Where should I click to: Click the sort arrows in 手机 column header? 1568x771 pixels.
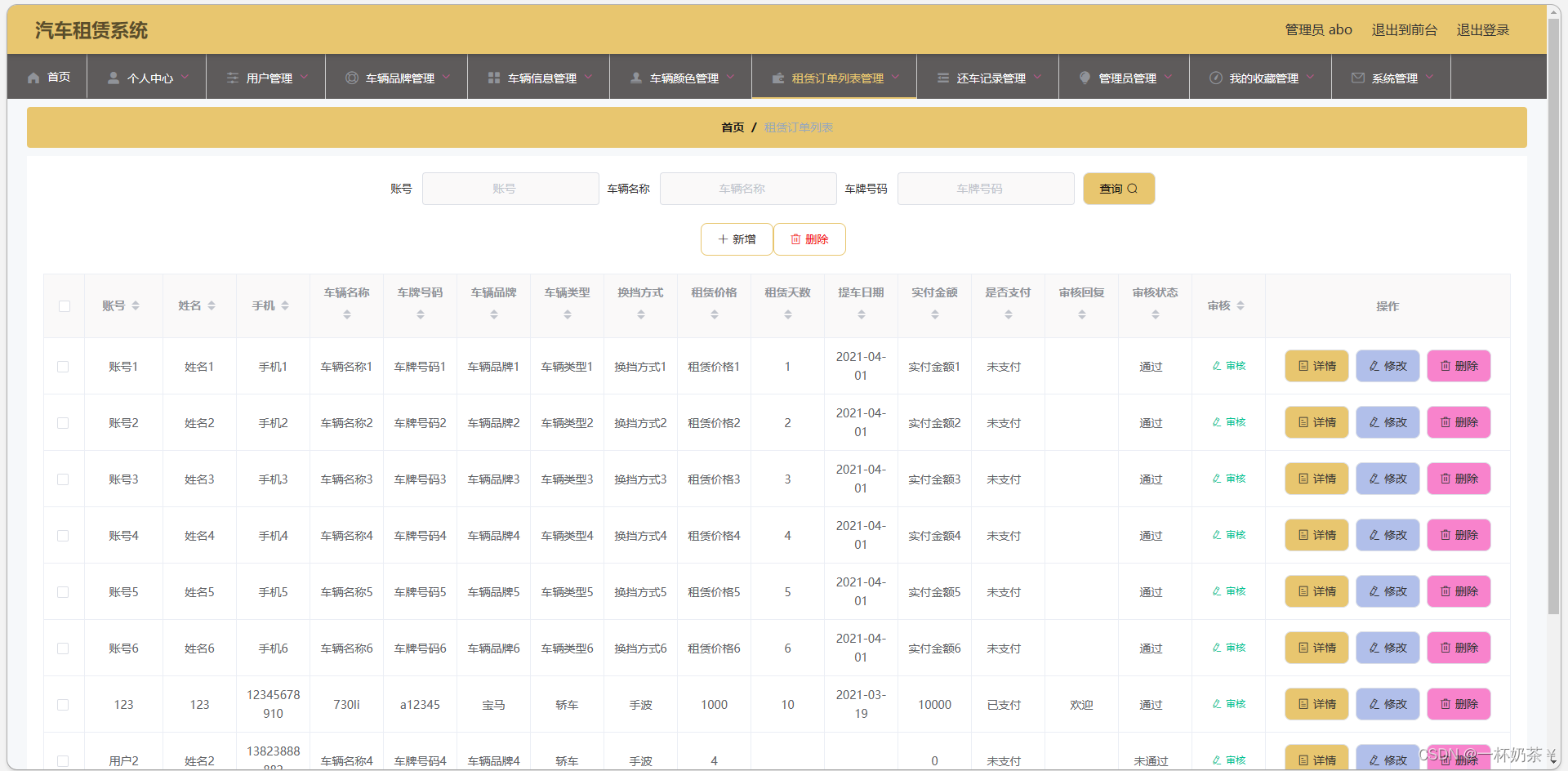(x=285, y=305)
